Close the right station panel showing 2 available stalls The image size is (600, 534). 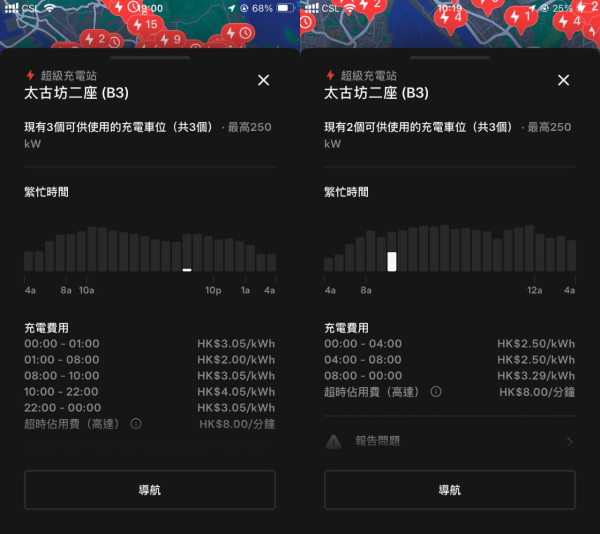coord(563,80)
